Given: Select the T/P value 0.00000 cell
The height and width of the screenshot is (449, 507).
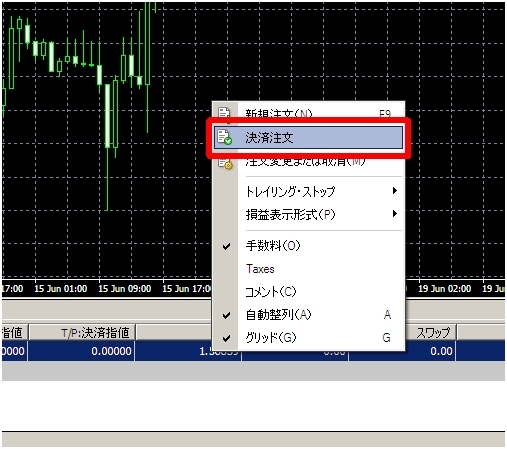Looking at the screenshot, I should pos(81,351).
